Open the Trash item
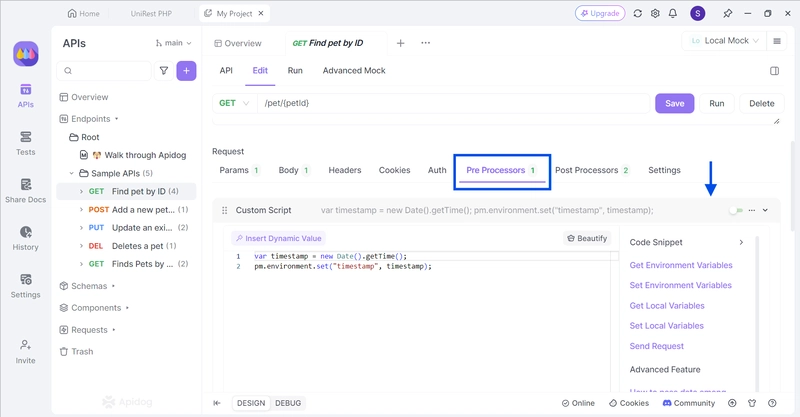 [x=77, y=352]
